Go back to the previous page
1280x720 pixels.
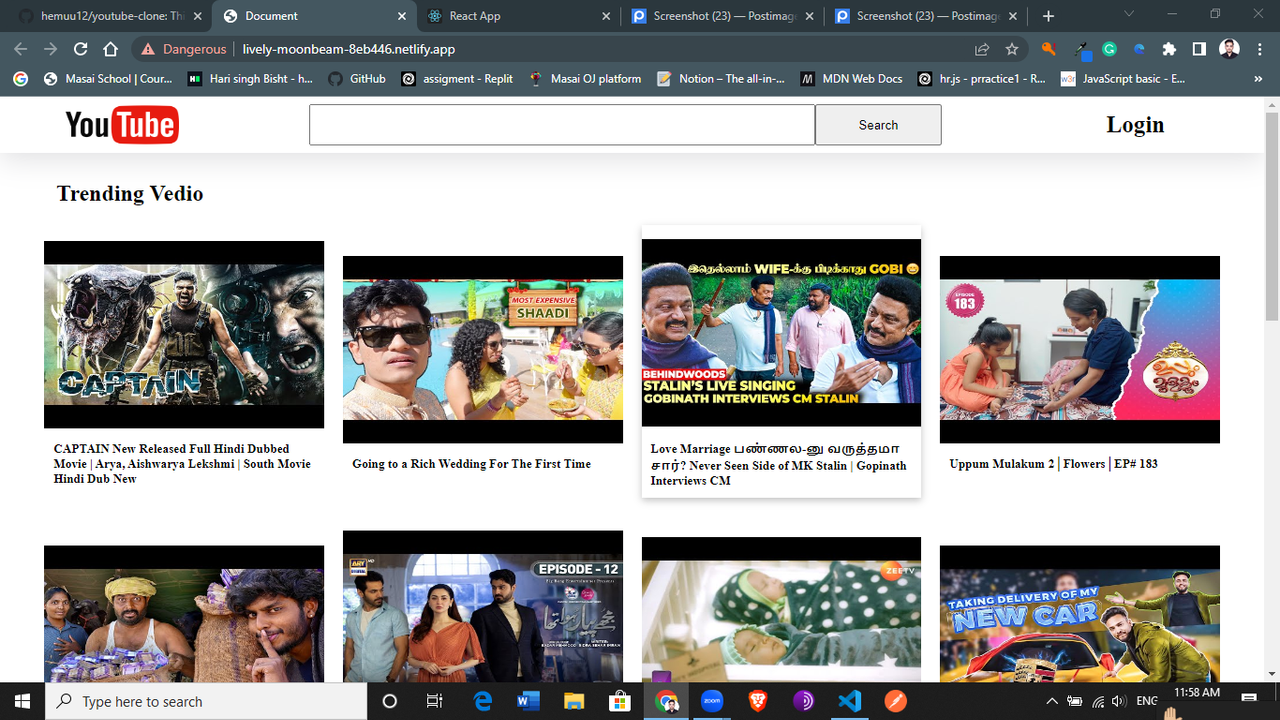click(x=21, y=49)
